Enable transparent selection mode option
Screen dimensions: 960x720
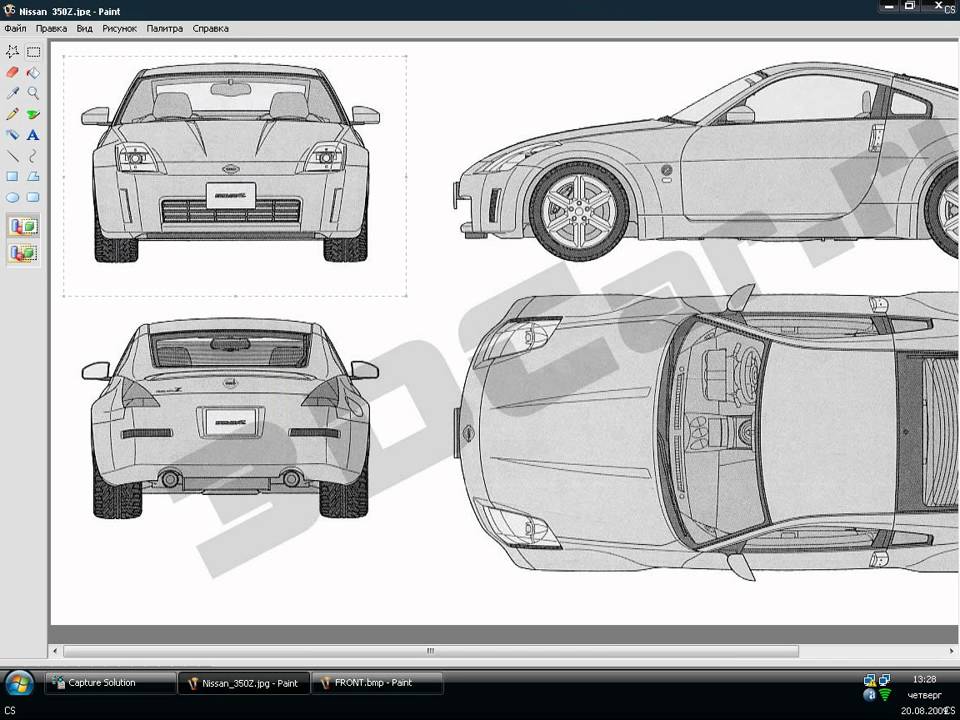tap(23, 252)
